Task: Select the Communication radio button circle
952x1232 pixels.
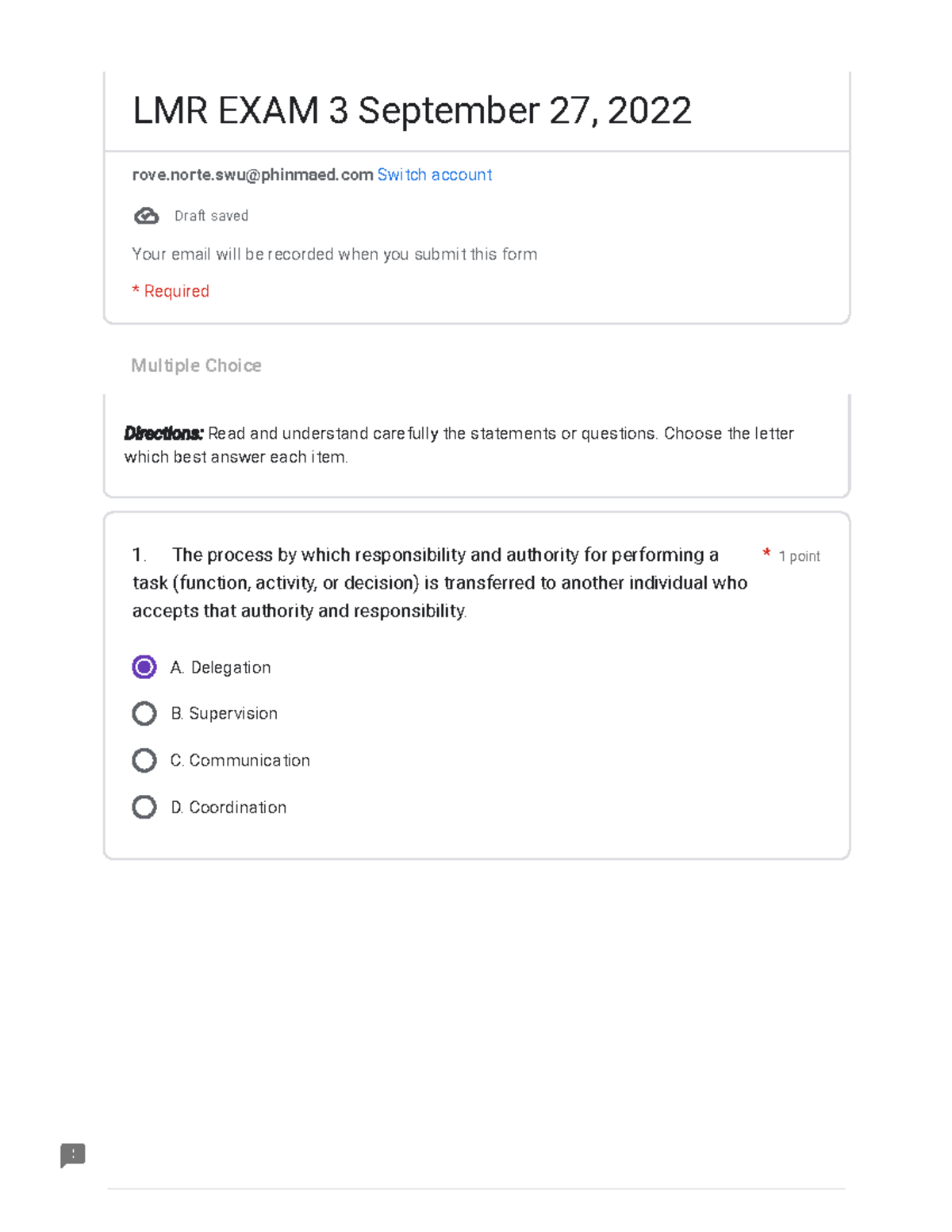Action: [144, 760]
